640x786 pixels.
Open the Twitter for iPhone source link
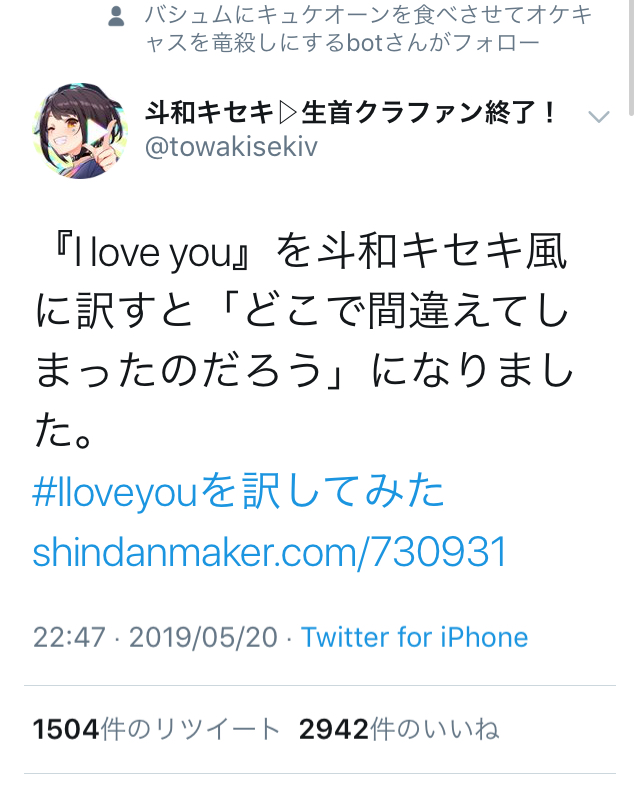point(414,637)
